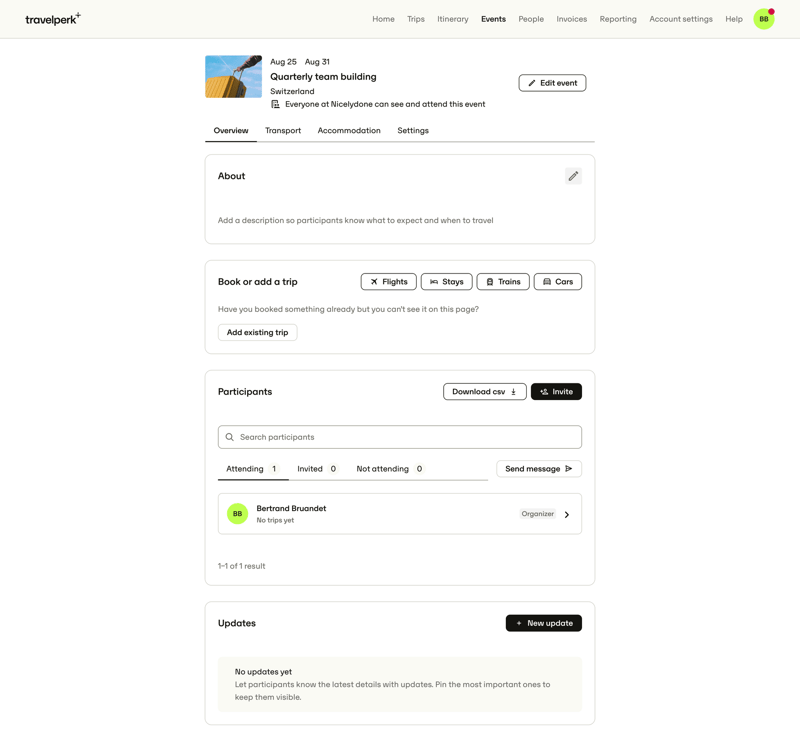
Task: Expand Bertrand Bruandet's participant row
Action: pos(567,513)
